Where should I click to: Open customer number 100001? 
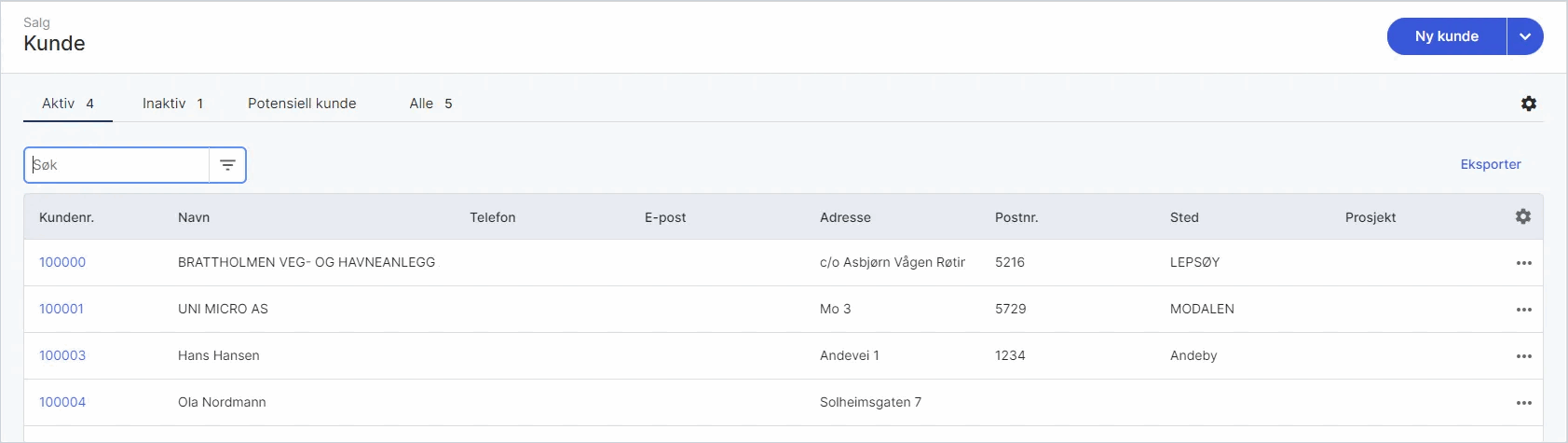click(x=61, y=309)
